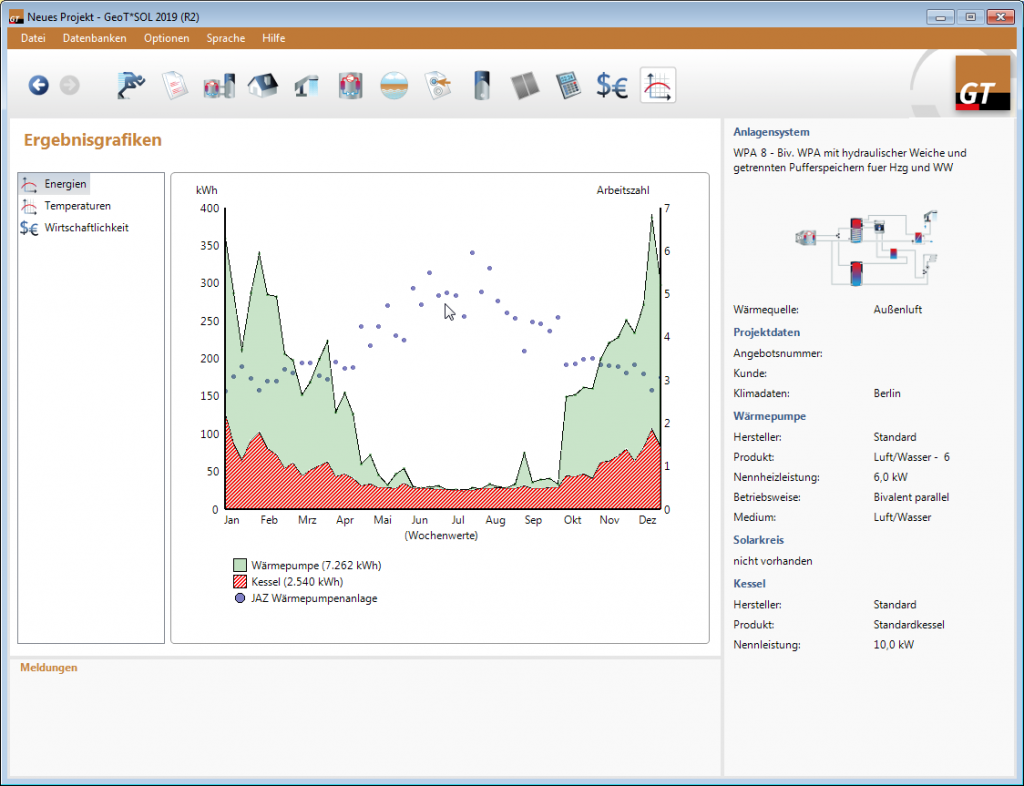Open the Datenbanken menu
Image resolution: width=1024 pixels, height=786 pixels.
coord(95,38)
